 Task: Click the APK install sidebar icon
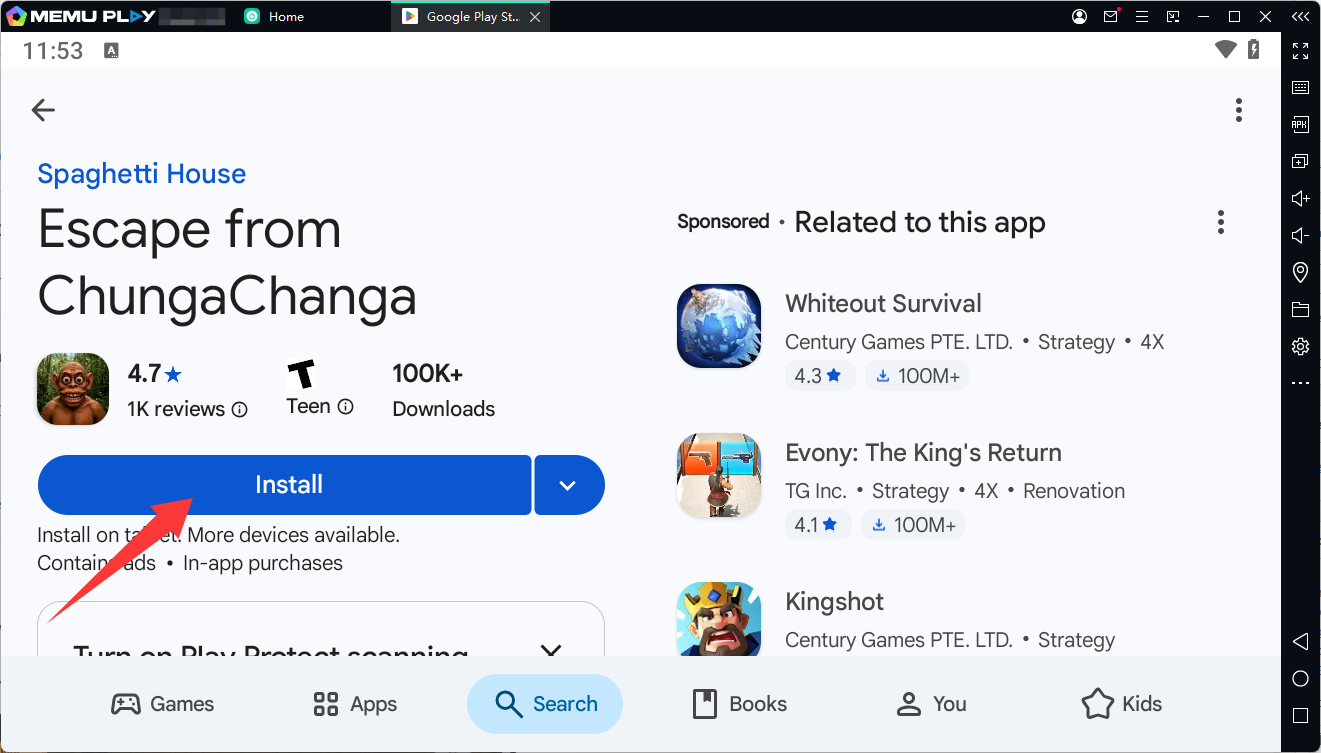[x=1300, y=125]
